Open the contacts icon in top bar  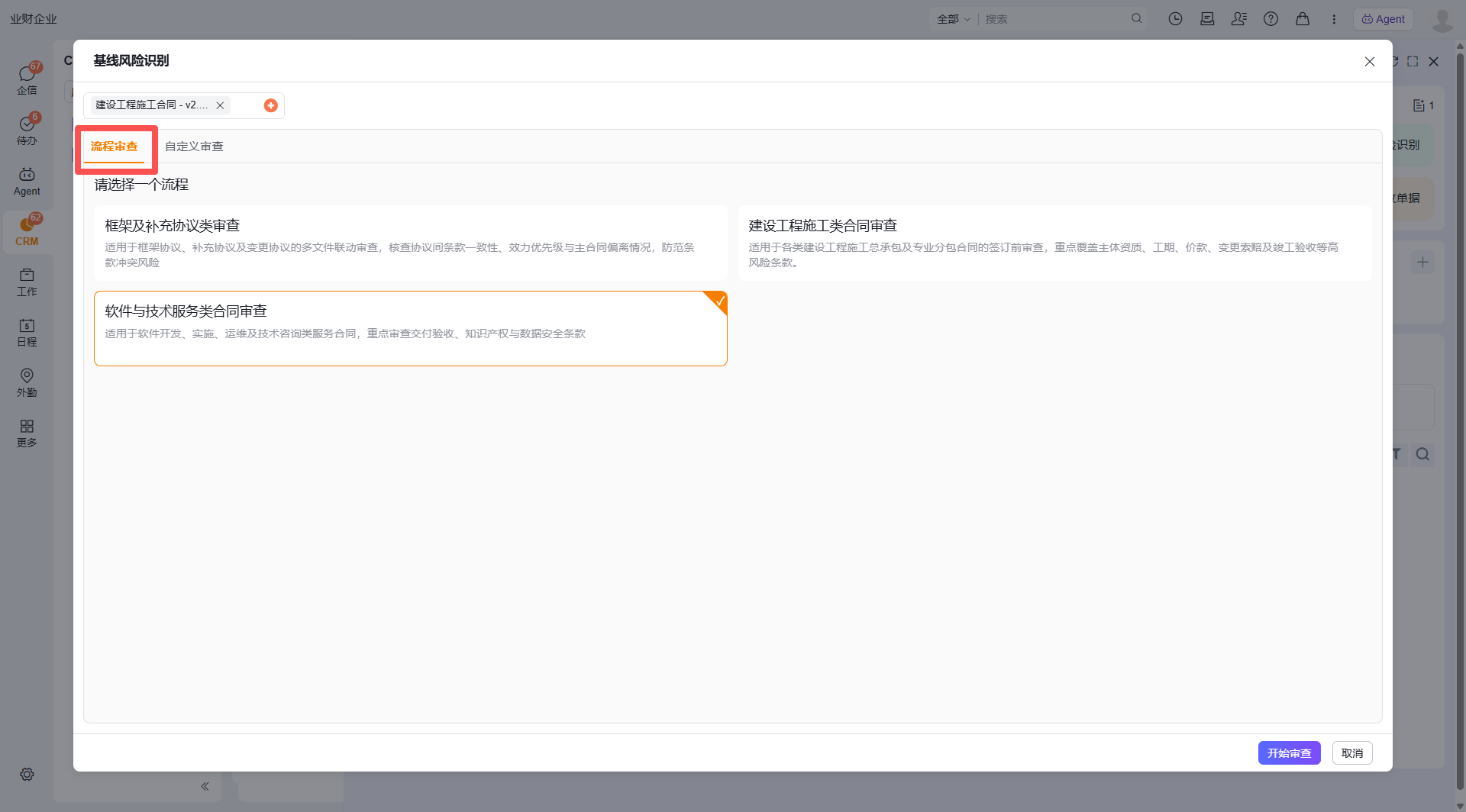click(x=1238, y=19)
